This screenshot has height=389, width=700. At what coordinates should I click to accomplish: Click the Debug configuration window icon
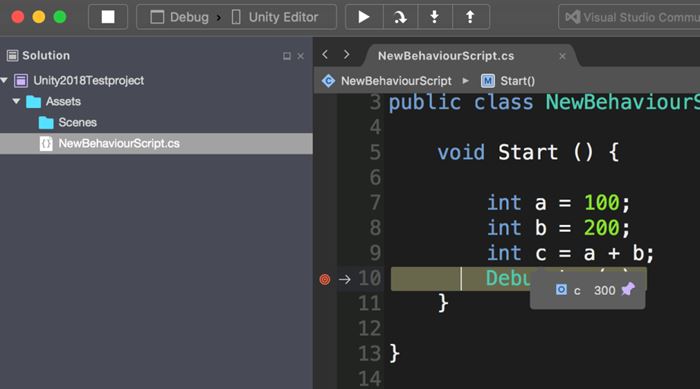[157, 17]
